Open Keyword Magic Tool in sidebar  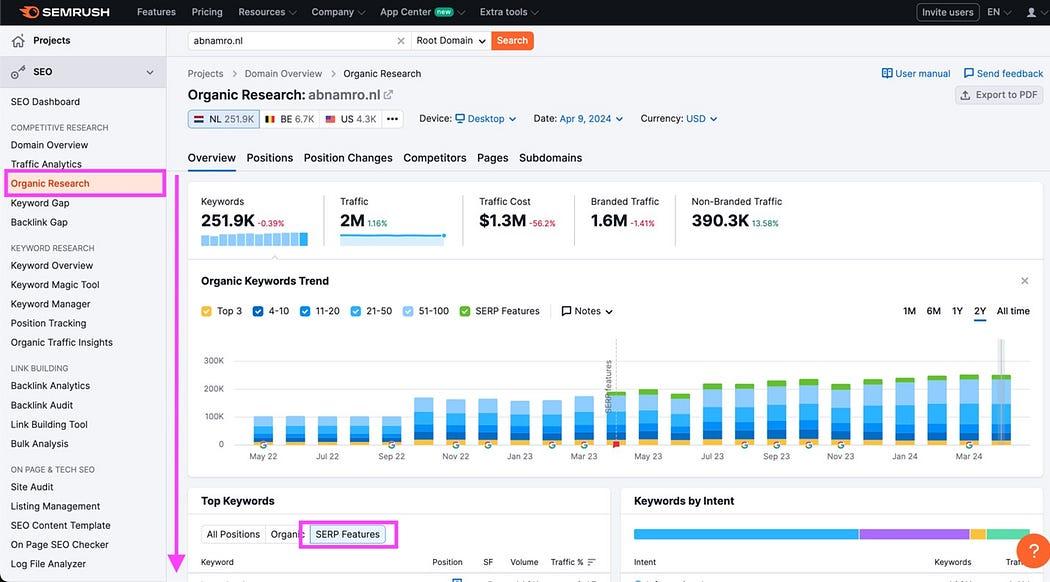(x=55, y=285)
